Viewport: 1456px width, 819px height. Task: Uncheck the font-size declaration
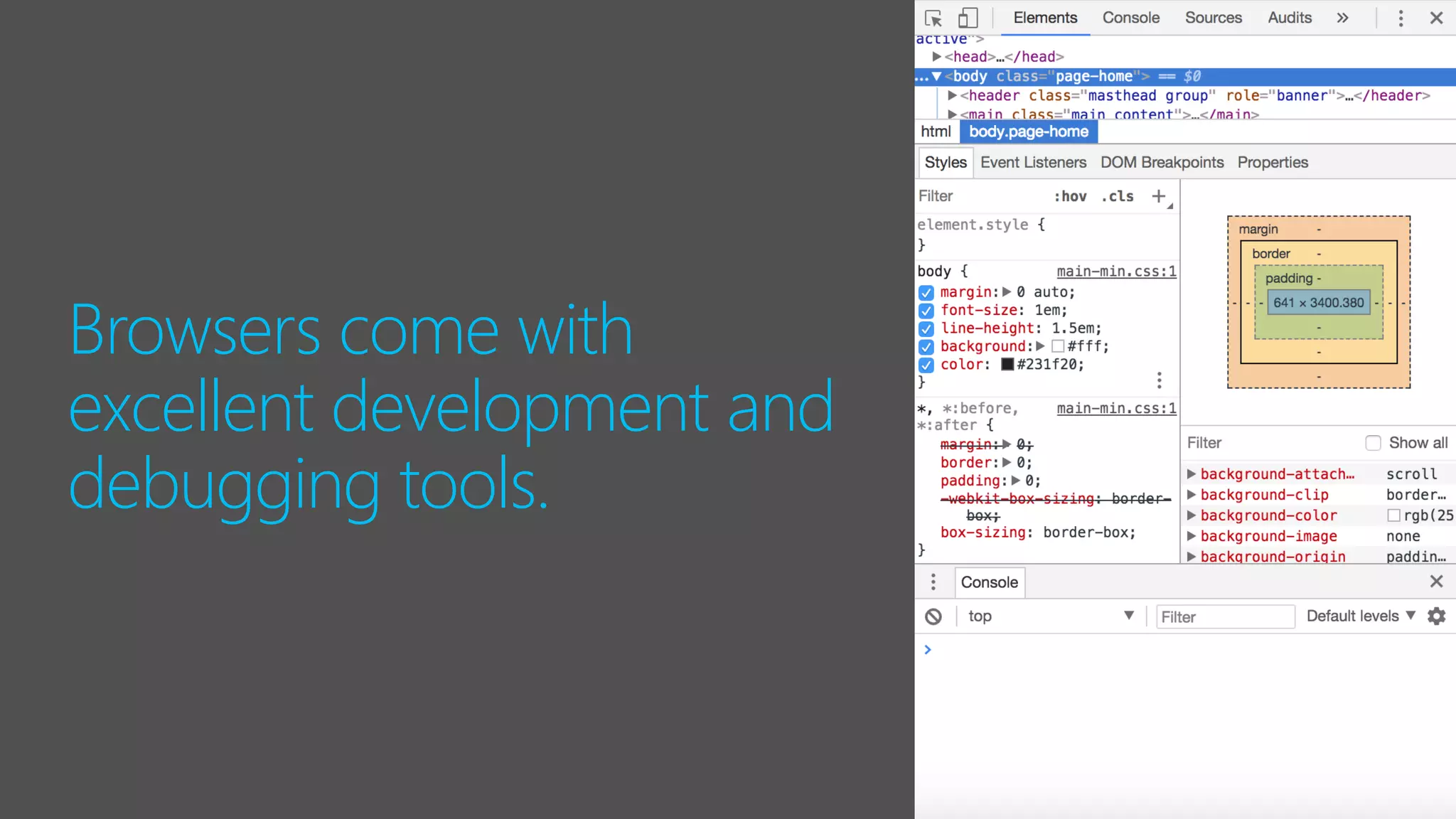click(926, 311)
